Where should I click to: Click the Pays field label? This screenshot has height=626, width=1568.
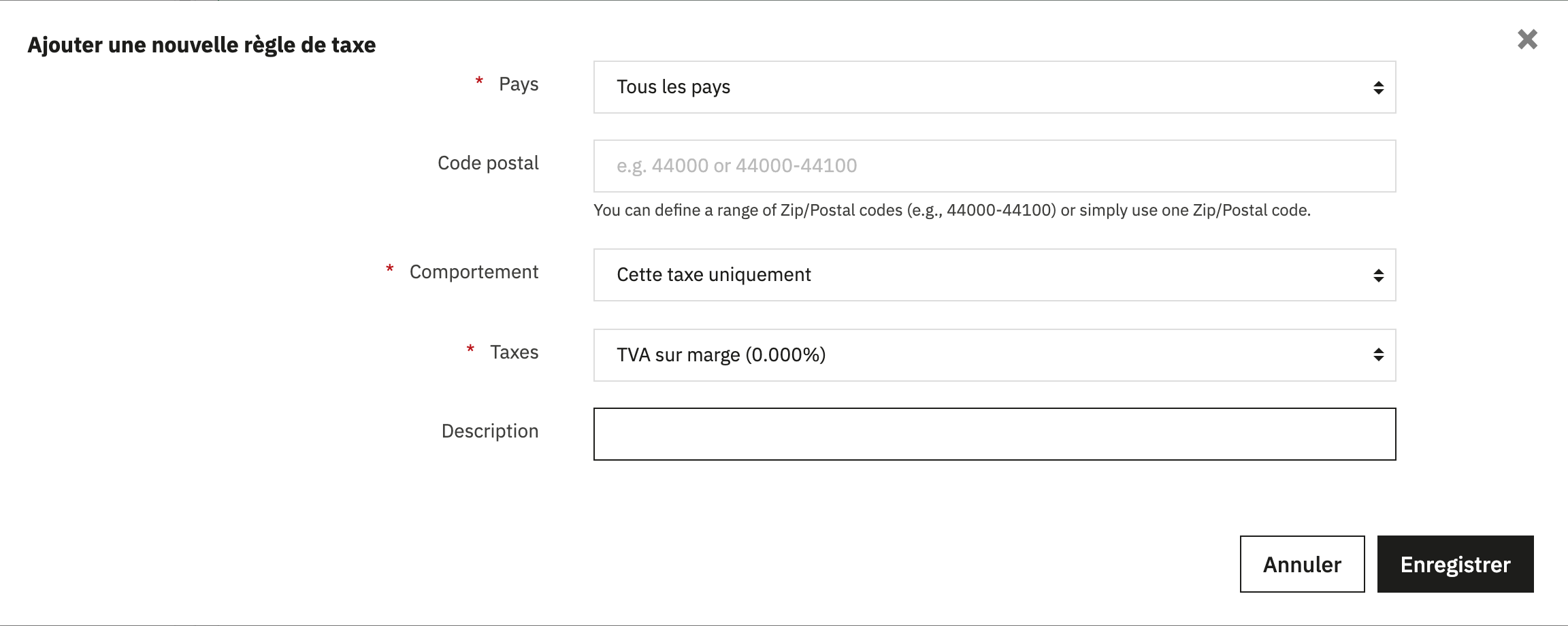pyautogui.click(x=519, y=84)
